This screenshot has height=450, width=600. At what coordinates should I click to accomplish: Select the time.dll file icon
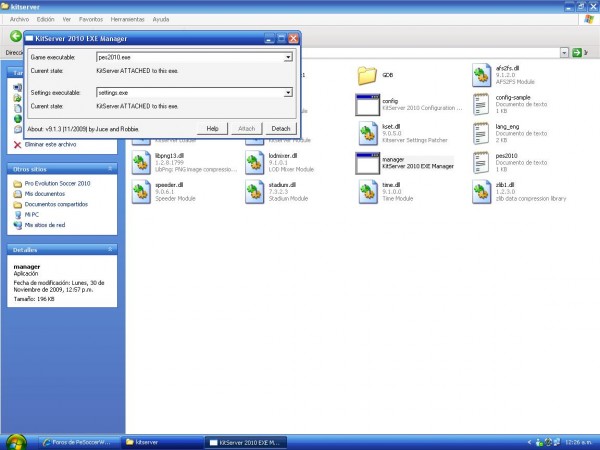coord(368,192)
